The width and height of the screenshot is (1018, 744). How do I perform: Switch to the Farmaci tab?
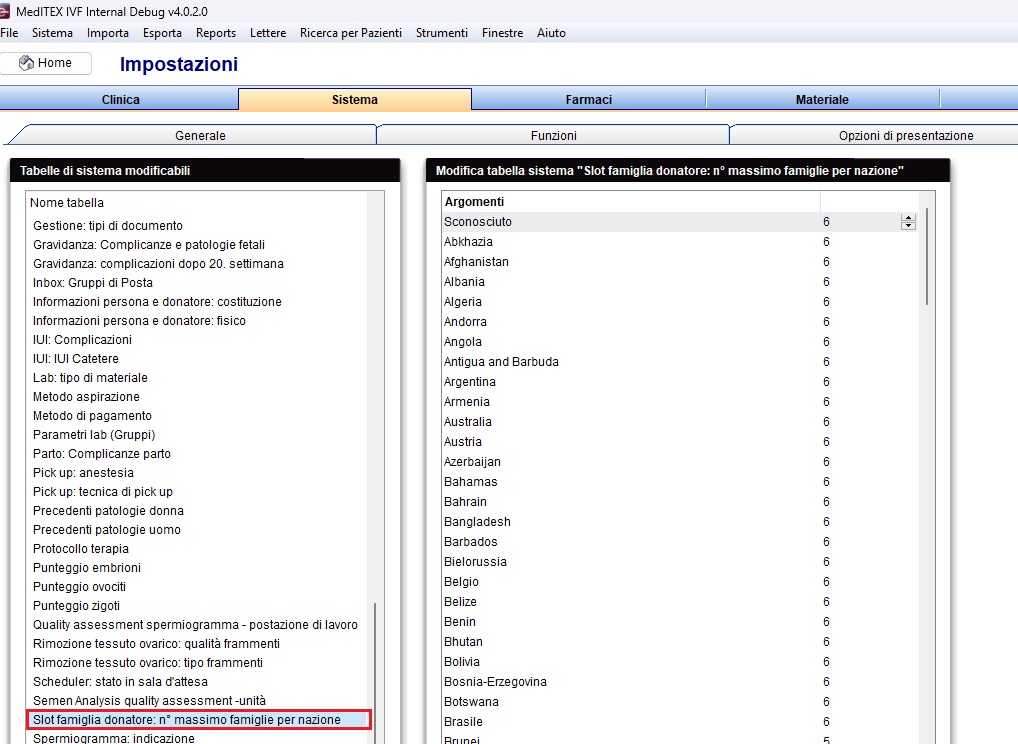[588, 99]
